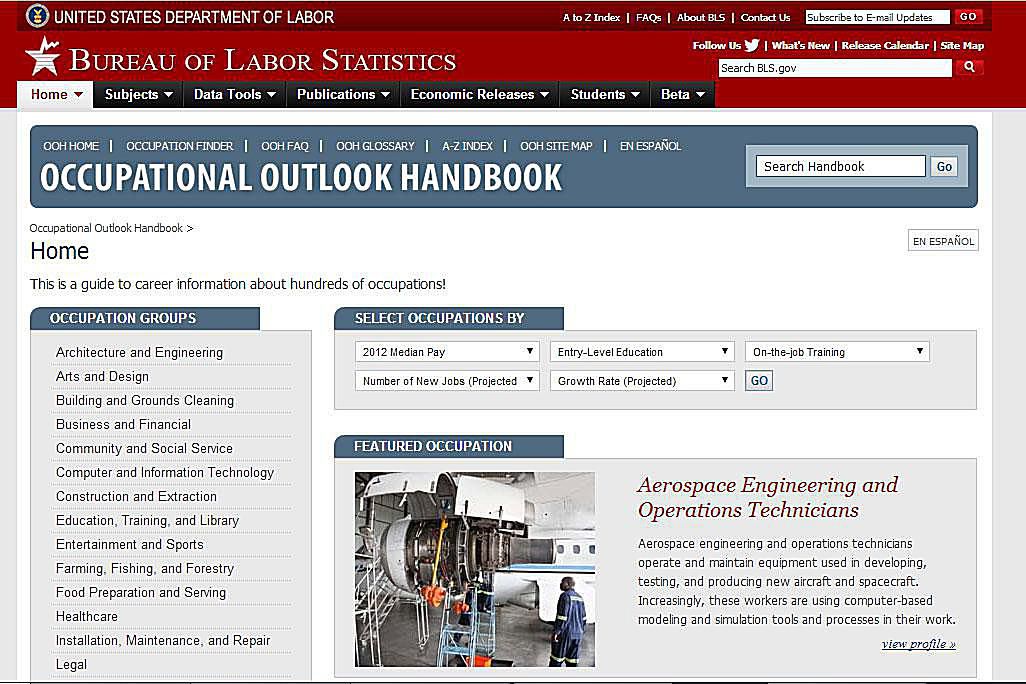Focus the Search Handbook field
Image resolution: width=1026 pixels, height=684 pixels.
pos(840,166)
